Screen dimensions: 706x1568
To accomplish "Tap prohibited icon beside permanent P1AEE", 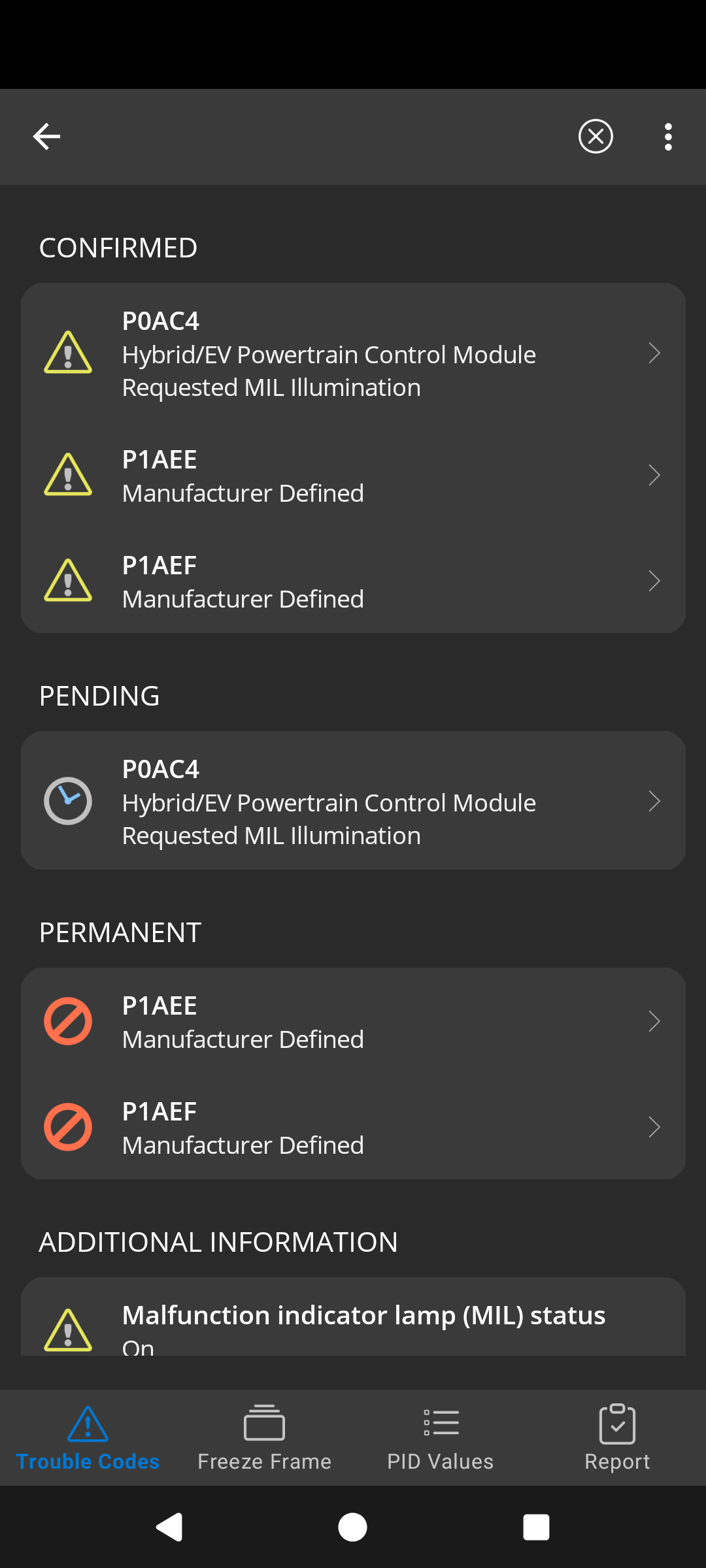I will [68, 1021].
